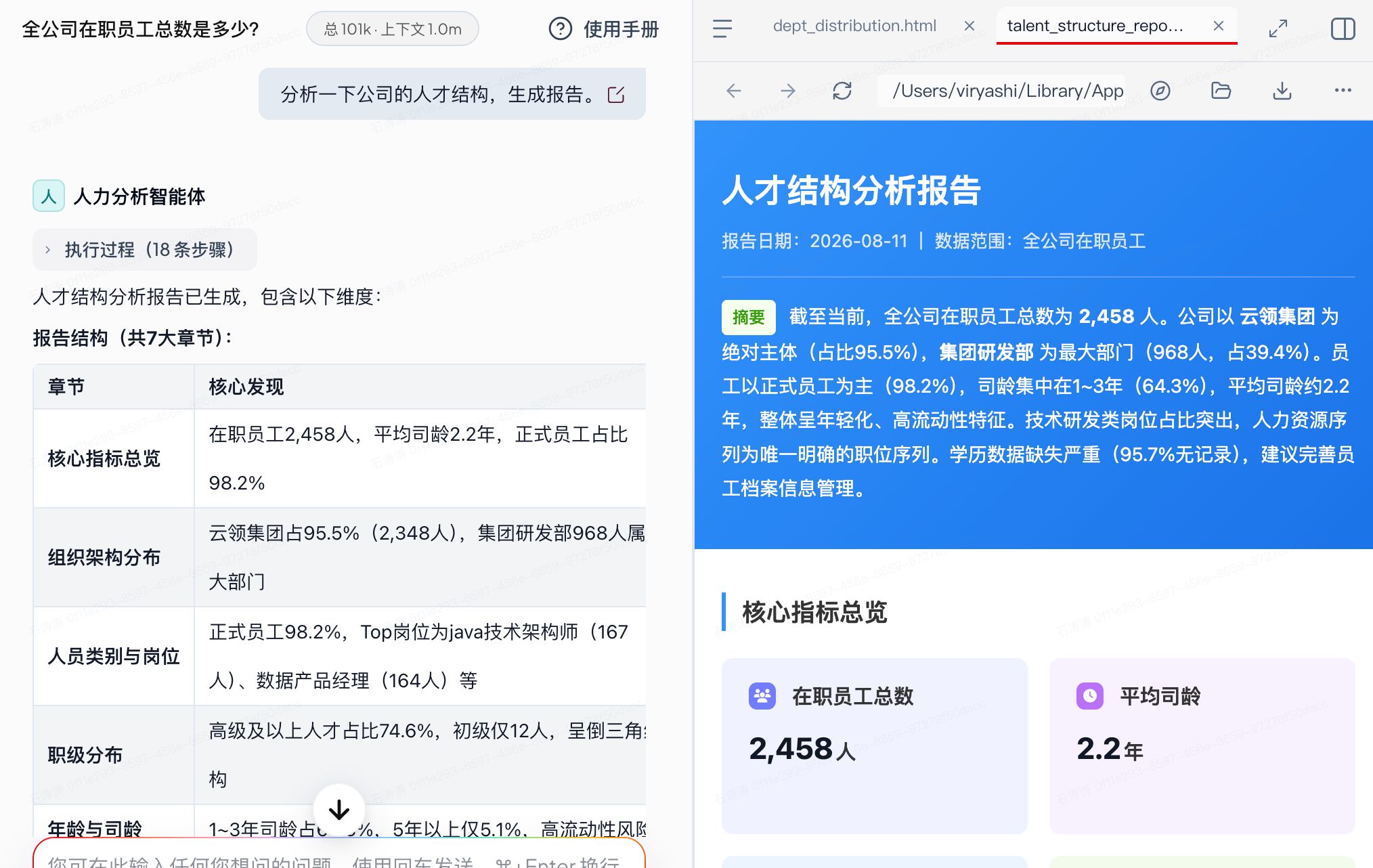Switch to dept_distribution.html tab
The image size is (1373, 868).
pyautogui.click(x=854, y=26)
